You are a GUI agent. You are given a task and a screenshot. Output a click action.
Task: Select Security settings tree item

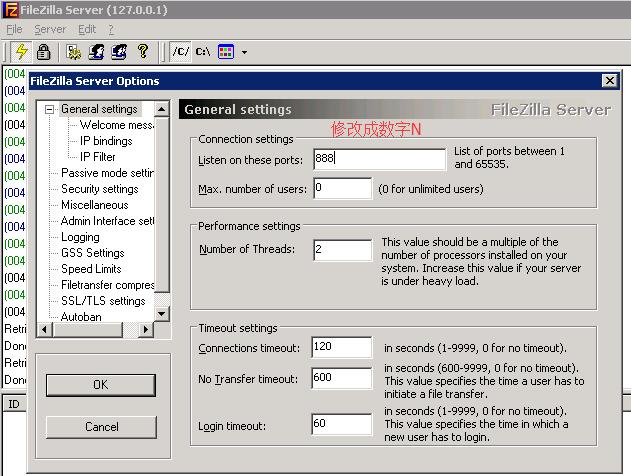pos(99,189)
